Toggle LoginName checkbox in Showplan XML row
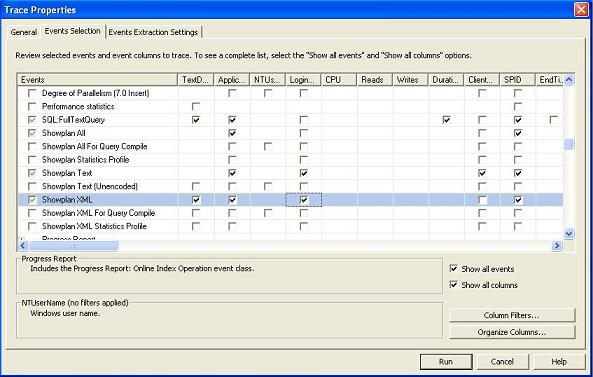Viewport: 593px width, 377px height. point(304,200)
